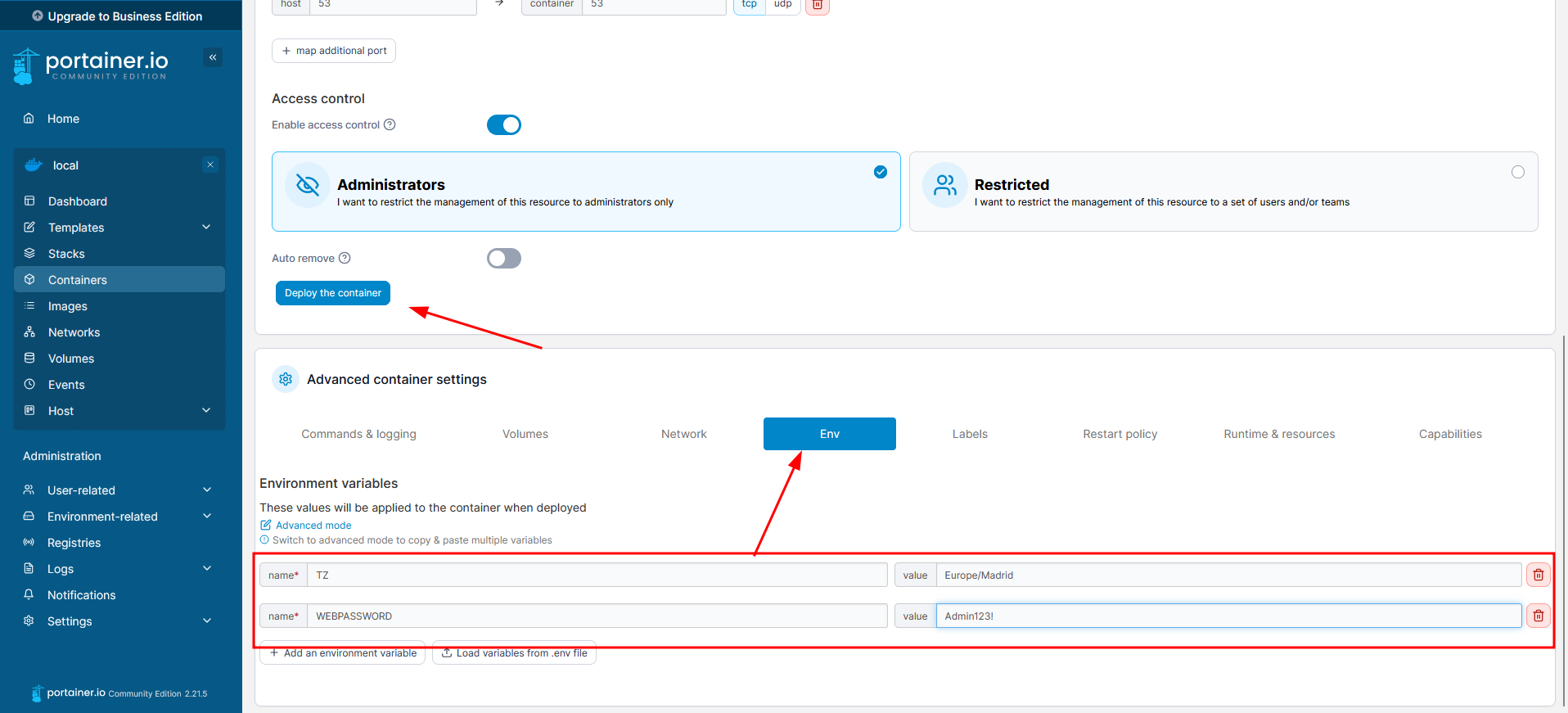Screen dimensions: 1568x713
Task: Select the Restricted access option
Action: pyautogui.click(x=1517, y=172)
